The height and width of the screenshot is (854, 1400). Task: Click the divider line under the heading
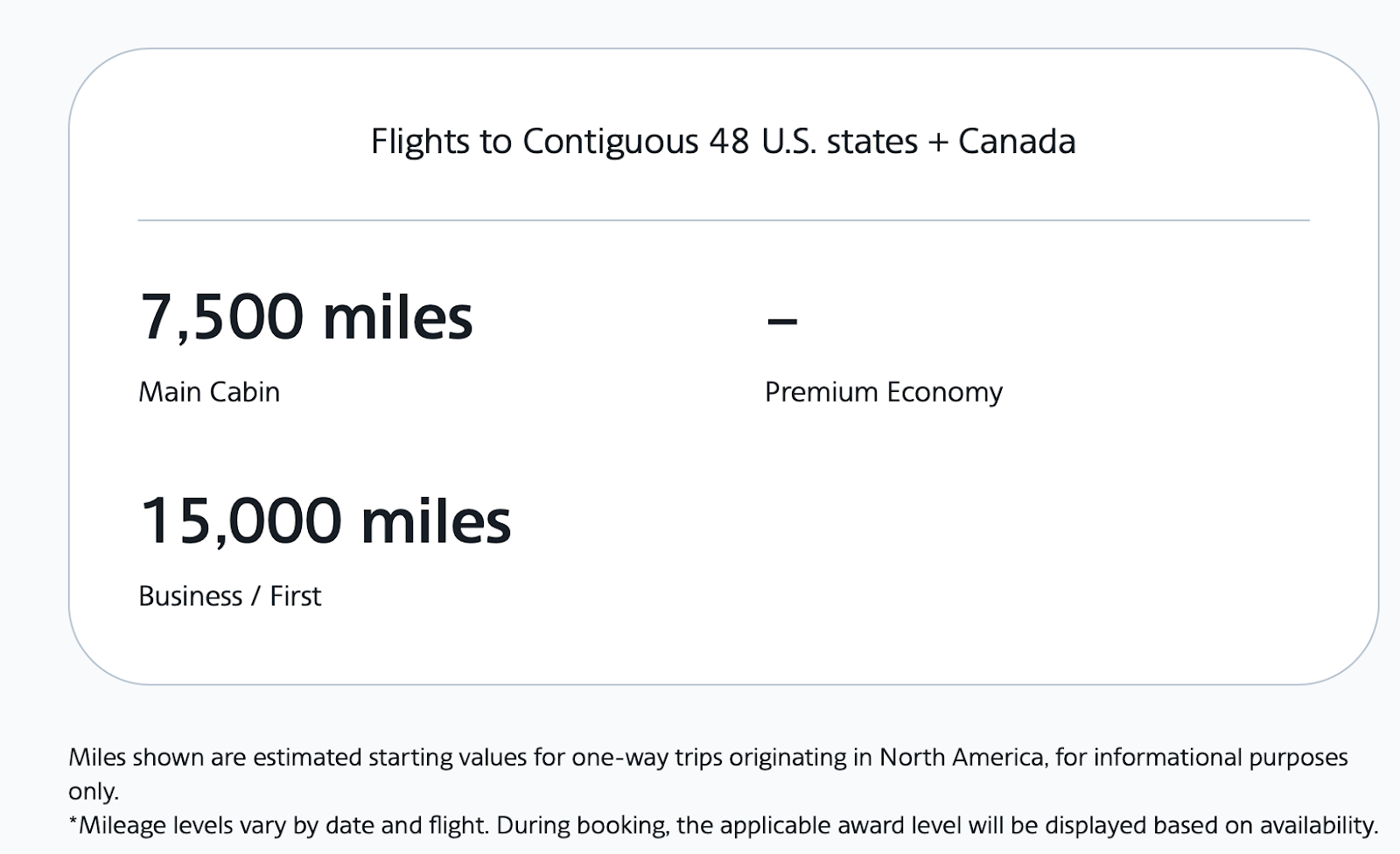[x=723, y=220]
